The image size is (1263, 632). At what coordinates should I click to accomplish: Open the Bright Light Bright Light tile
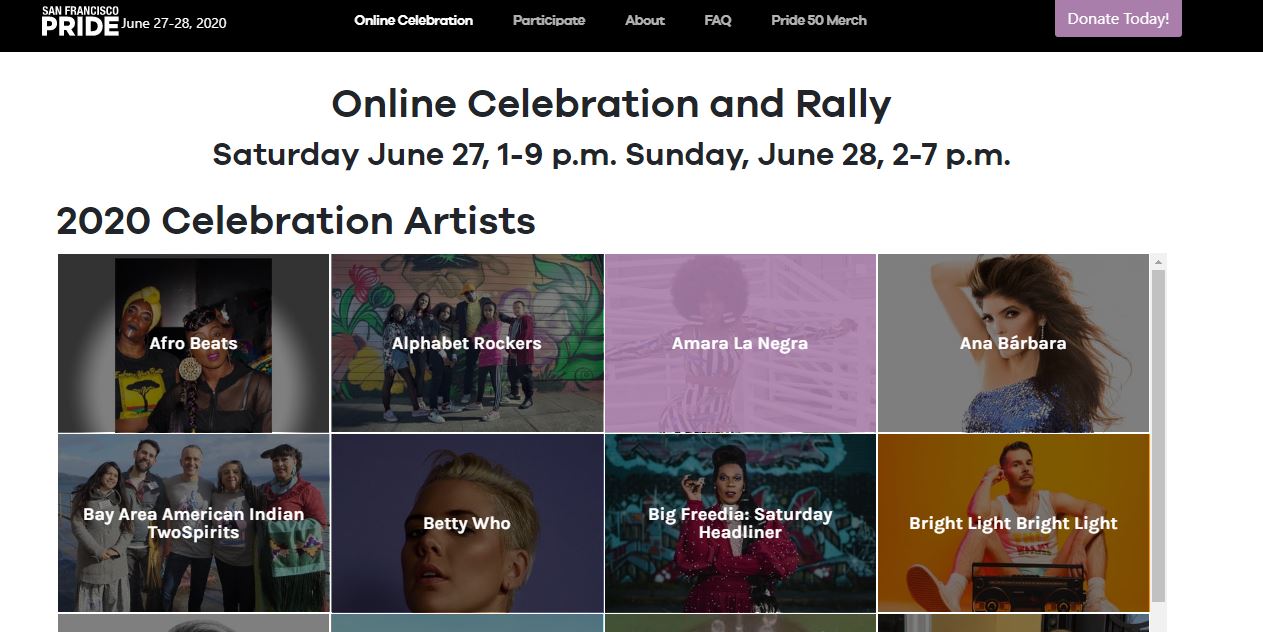pyautogui.click(x=1013, y=570)
